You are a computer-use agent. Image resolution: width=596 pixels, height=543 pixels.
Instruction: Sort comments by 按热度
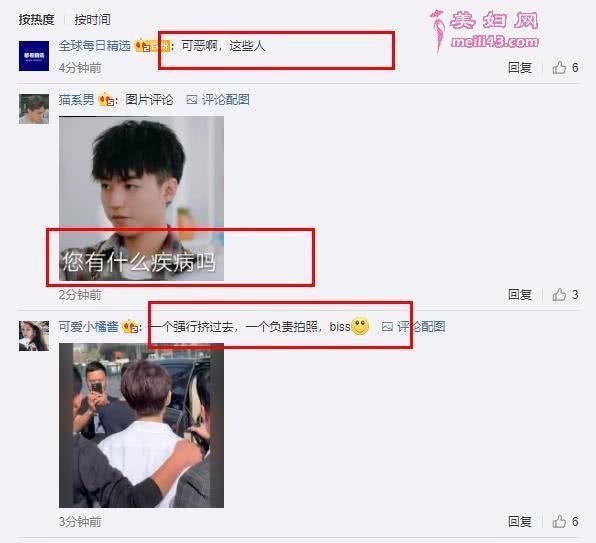36,19
